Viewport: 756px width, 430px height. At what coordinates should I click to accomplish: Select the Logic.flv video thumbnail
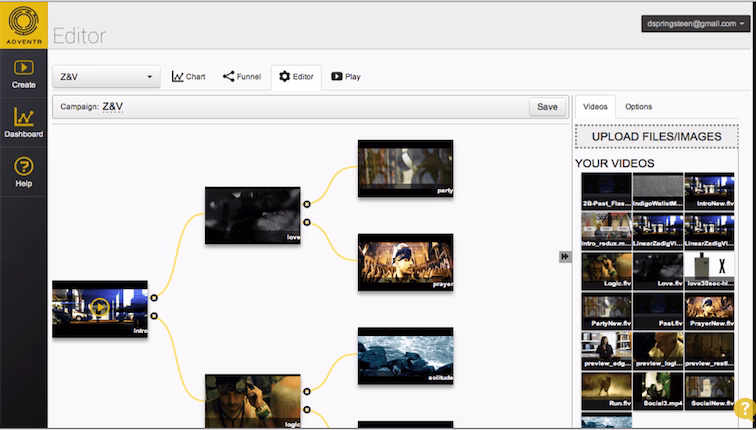tap(607, 271)
